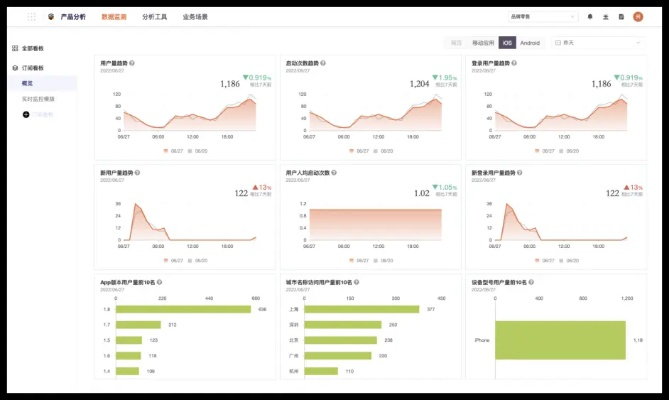669x400 pixels.
Task: Open the user avatar menu
Action: [638, 17]
